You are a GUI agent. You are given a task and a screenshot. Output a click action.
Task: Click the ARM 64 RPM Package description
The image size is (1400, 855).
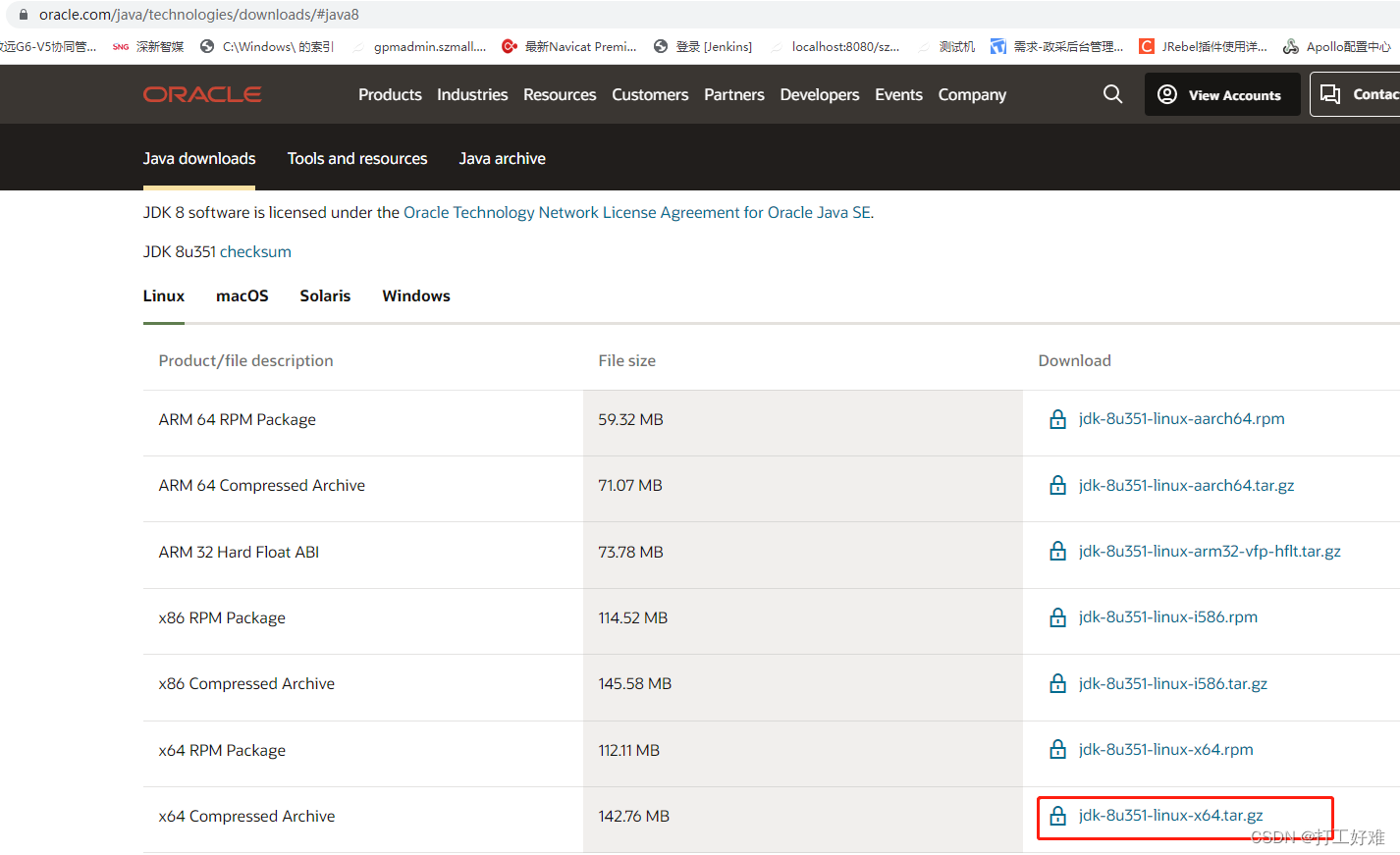point(238,419)
